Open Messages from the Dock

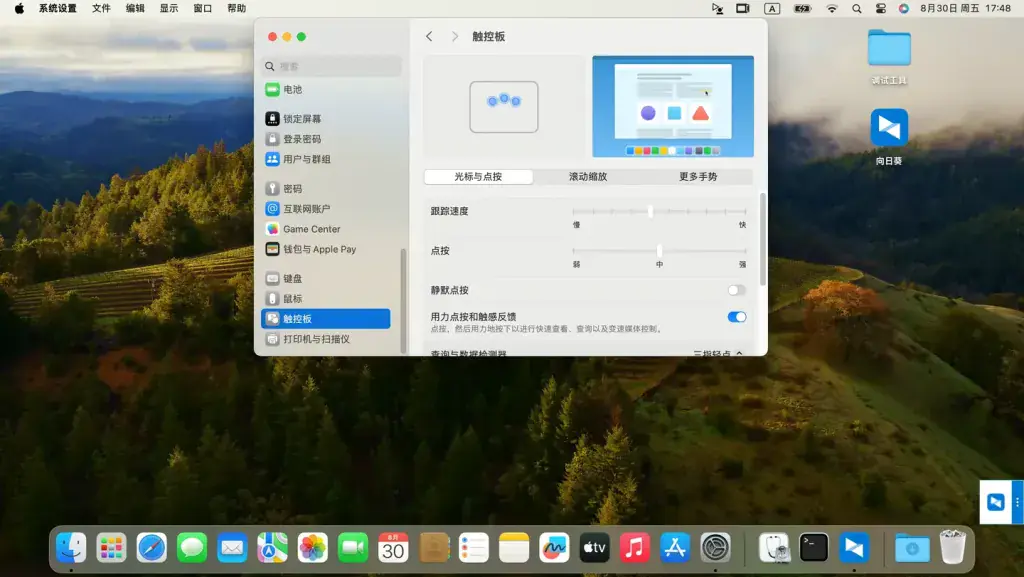[x=192, y=547]
